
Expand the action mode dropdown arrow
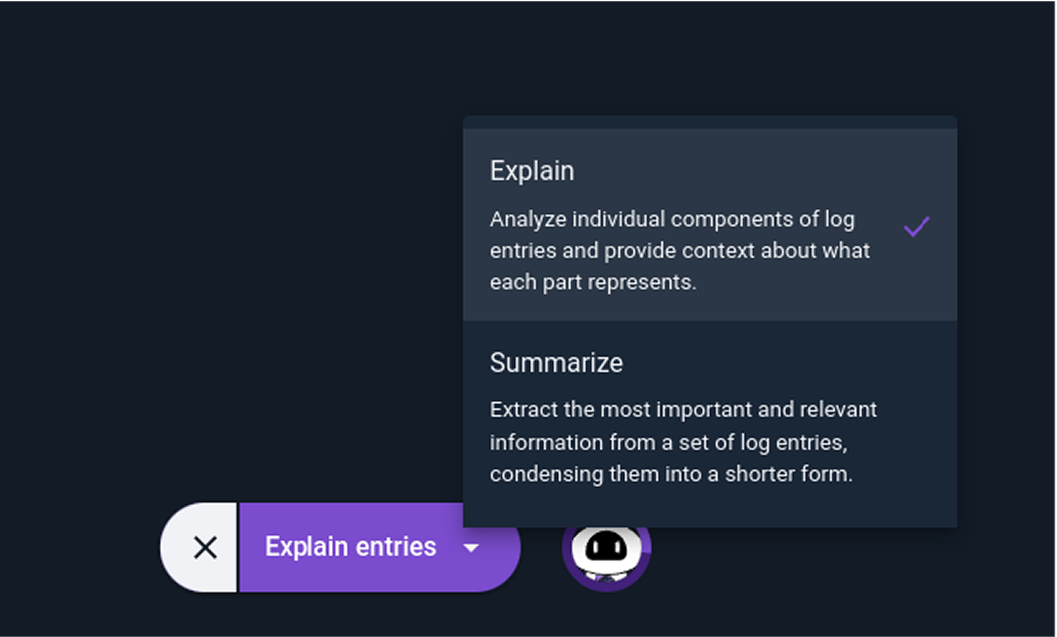point(471,548)
